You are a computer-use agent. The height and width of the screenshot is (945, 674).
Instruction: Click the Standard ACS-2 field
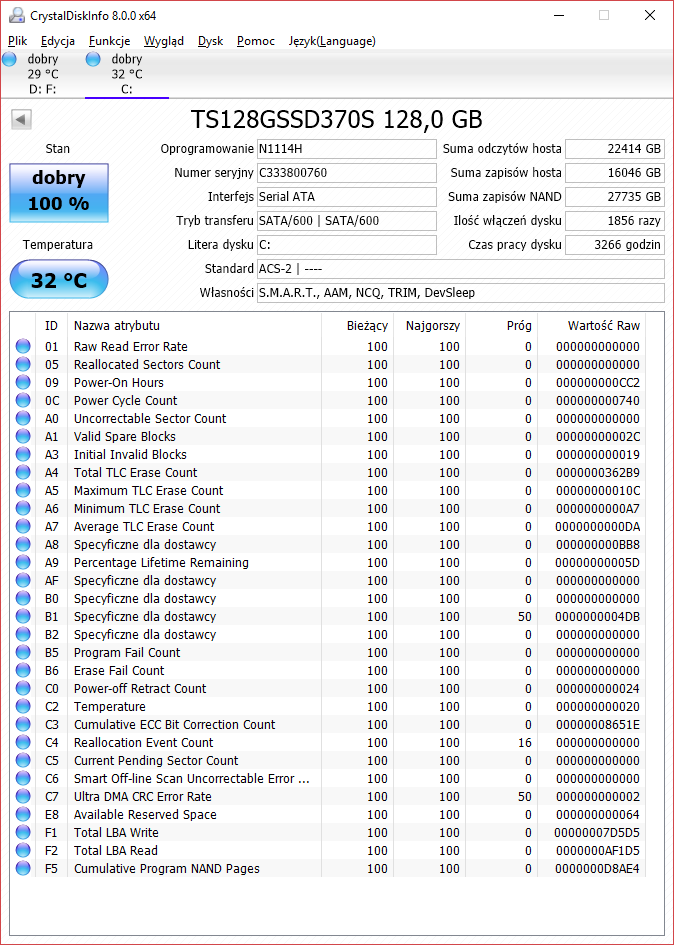[461, 269]
